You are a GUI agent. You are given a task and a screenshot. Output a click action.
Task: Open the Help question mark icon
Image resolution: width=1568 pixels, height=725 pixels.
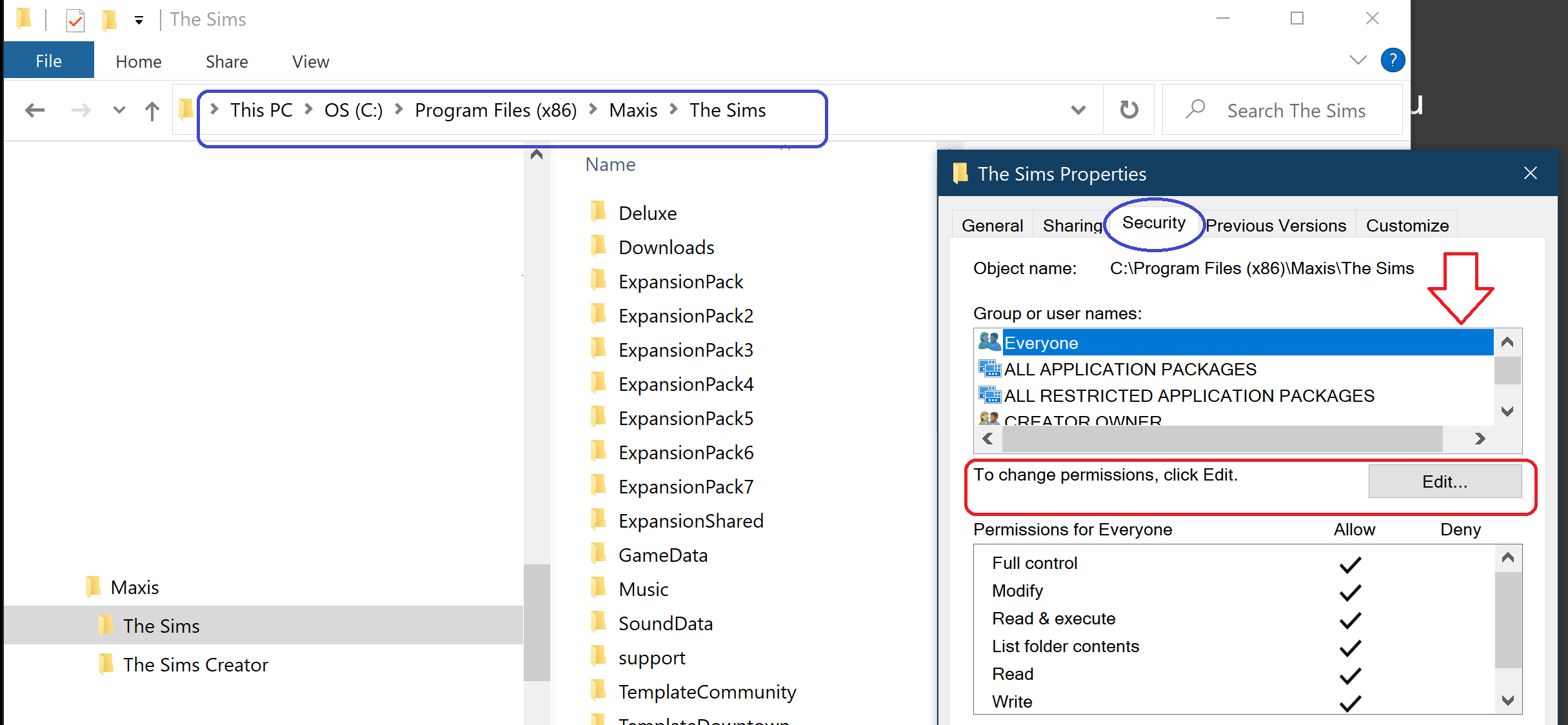[x=1392, y=61]
